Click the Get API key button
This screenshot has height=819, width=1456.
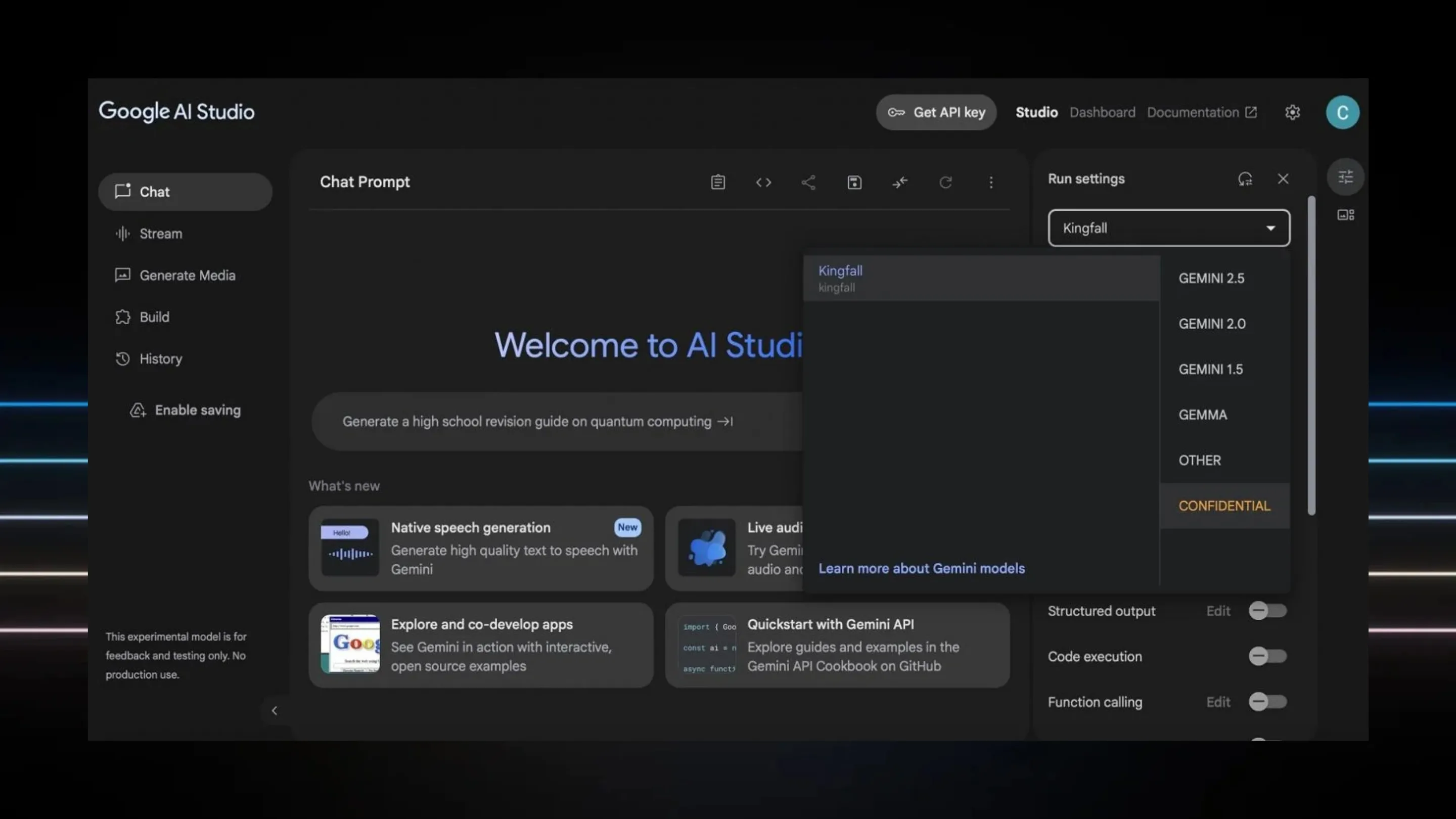coord(936,112)
